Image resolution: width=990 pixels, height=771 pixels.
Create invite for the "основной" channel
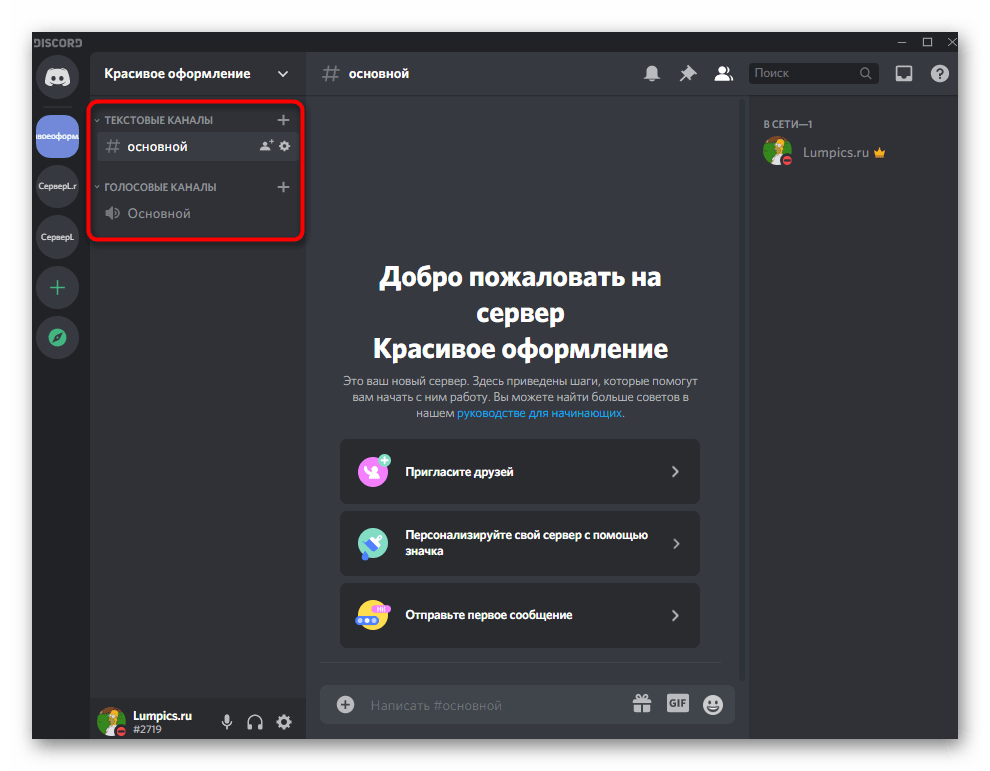[266, 146]
